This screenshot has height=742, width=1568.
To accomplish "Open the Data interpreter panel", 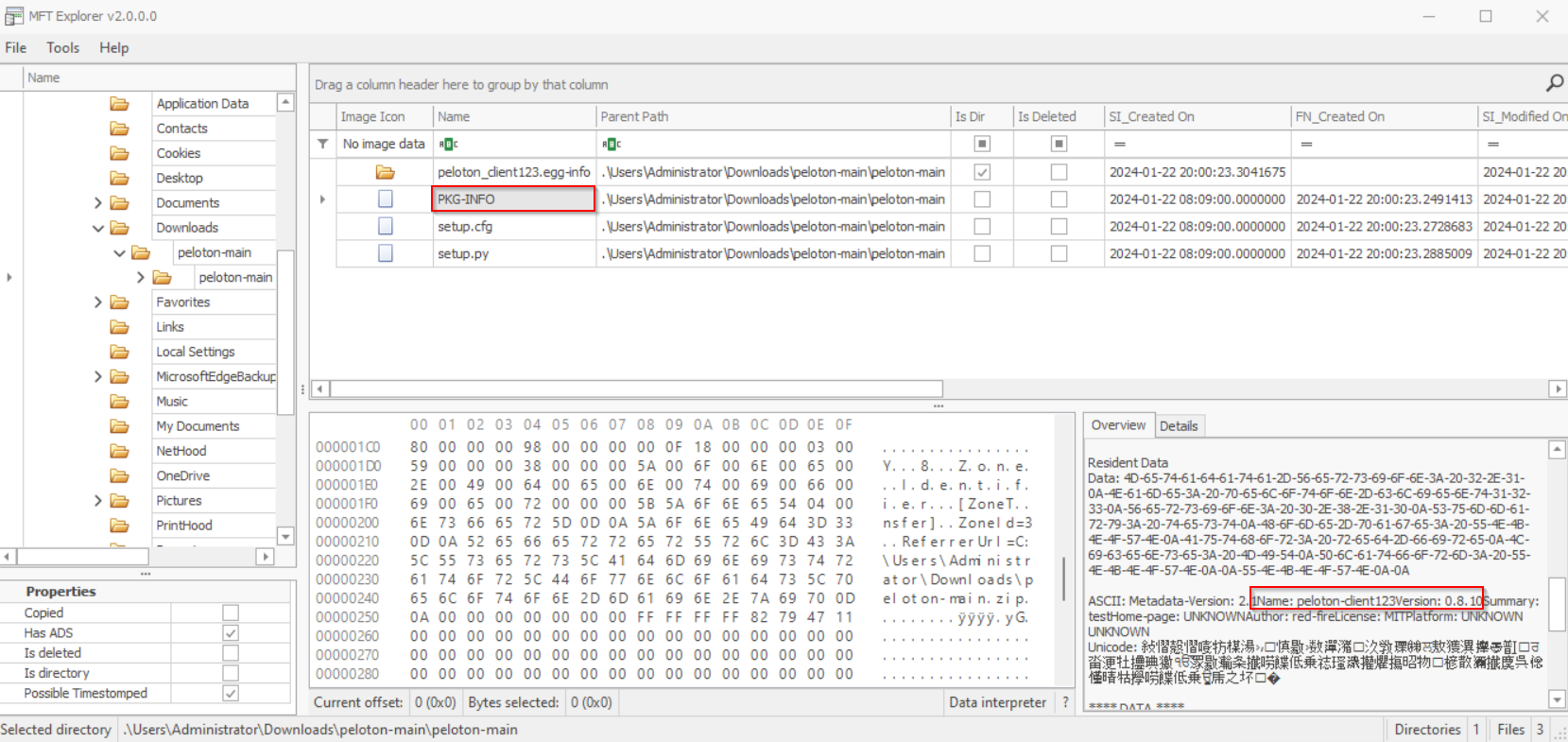I will [x=998, y=702].
